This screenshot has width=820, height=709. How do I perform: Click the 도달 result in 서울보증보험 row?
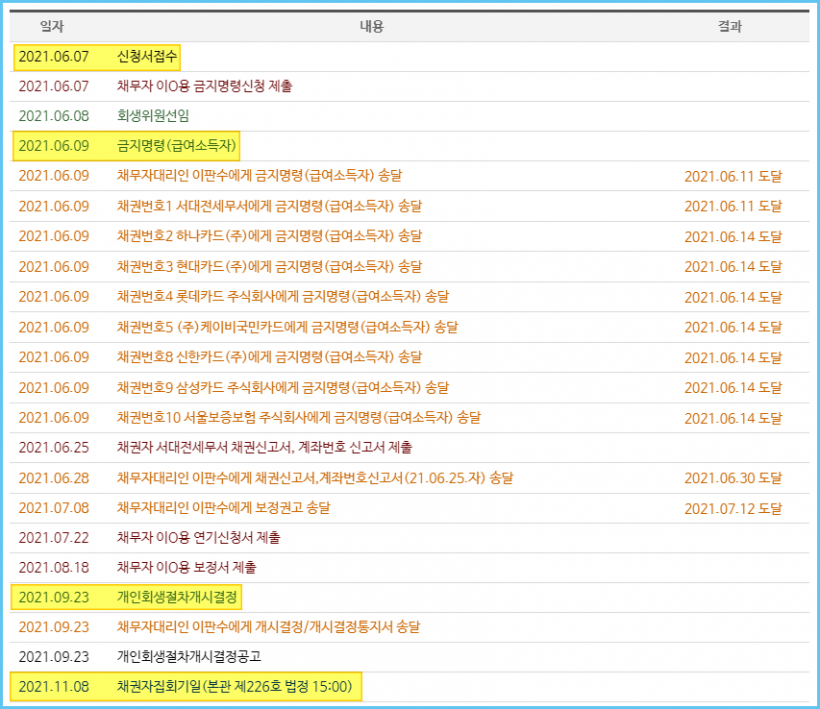point(733,418)
